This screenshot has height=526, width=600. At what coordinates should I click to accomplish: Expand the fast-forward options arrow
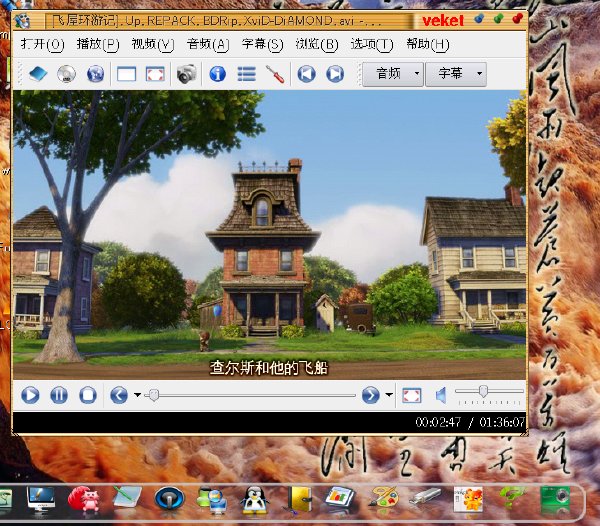coord(389,395)
